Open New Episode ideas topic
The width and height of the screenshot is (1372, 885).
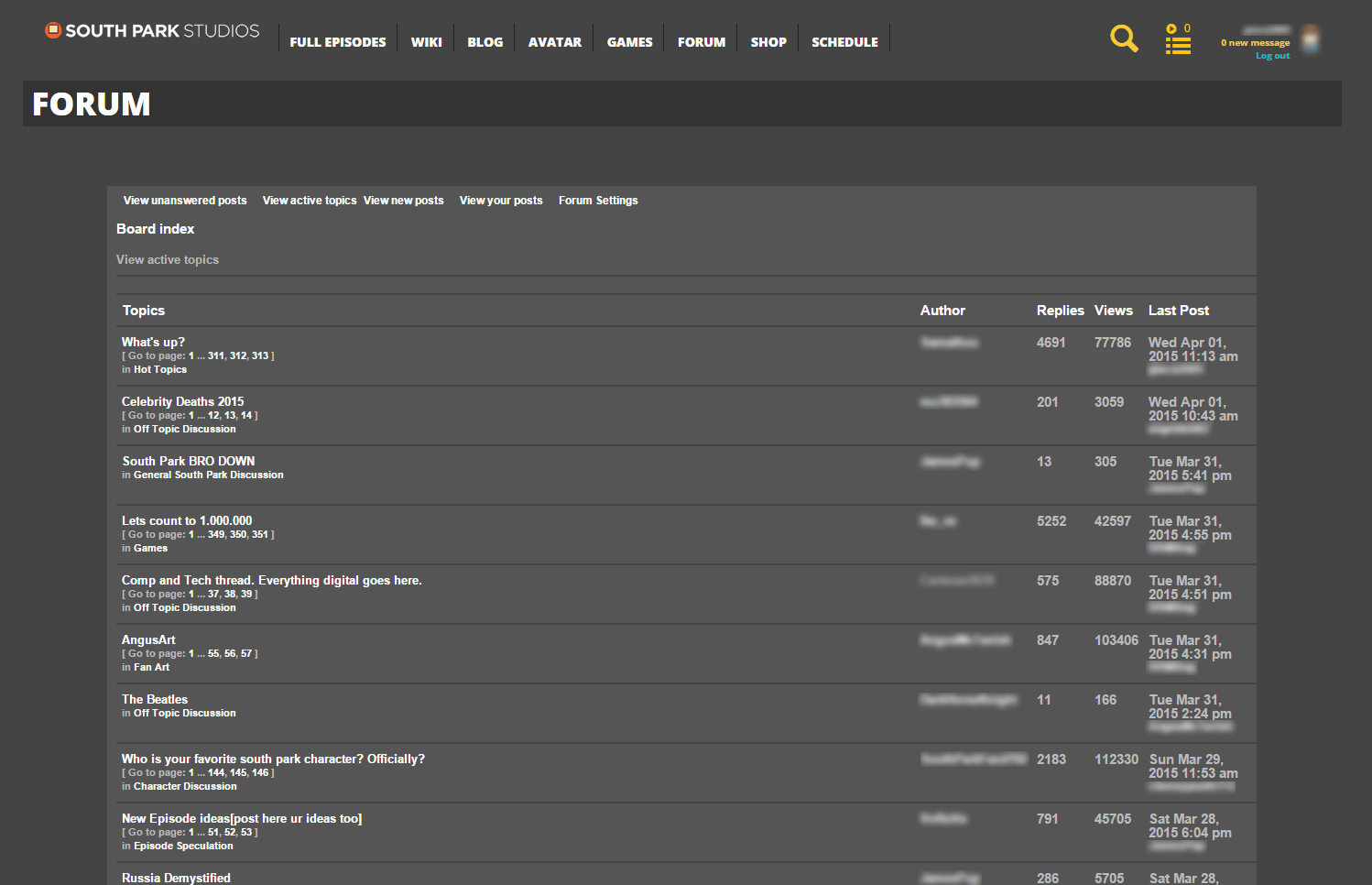242,819
